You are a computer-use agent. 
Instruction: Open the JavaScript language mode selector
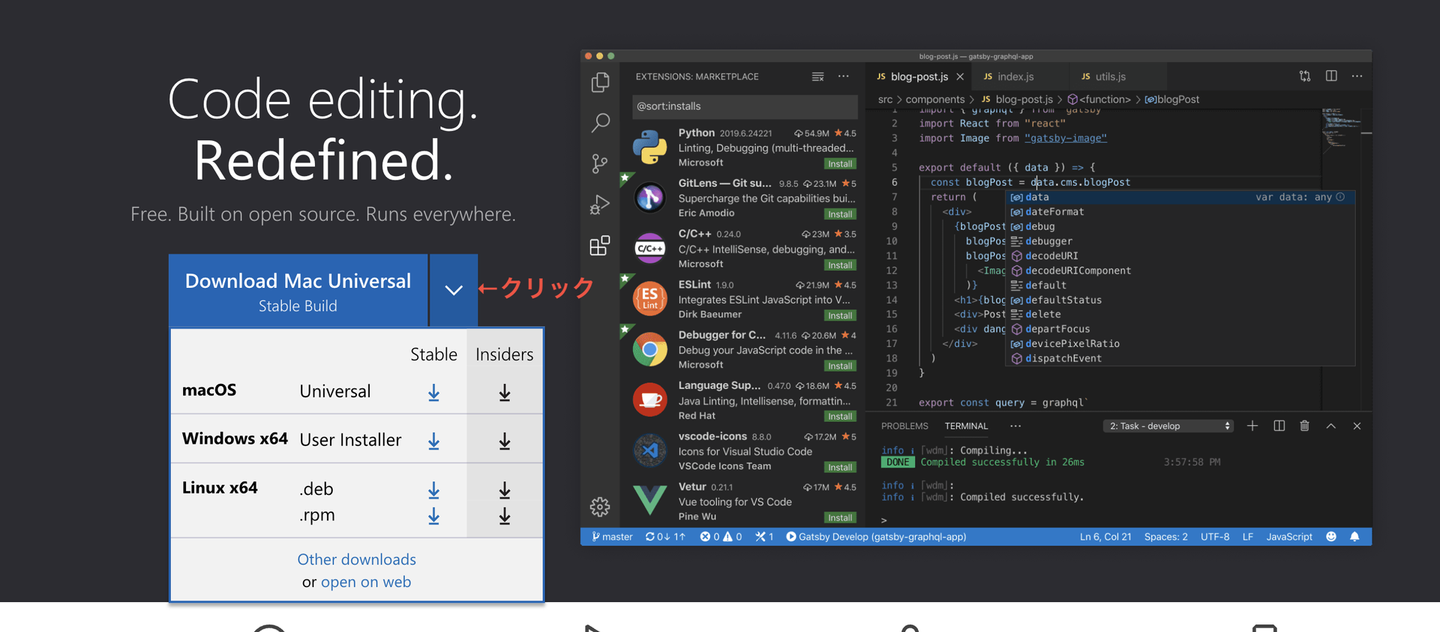click(1289, 537)
